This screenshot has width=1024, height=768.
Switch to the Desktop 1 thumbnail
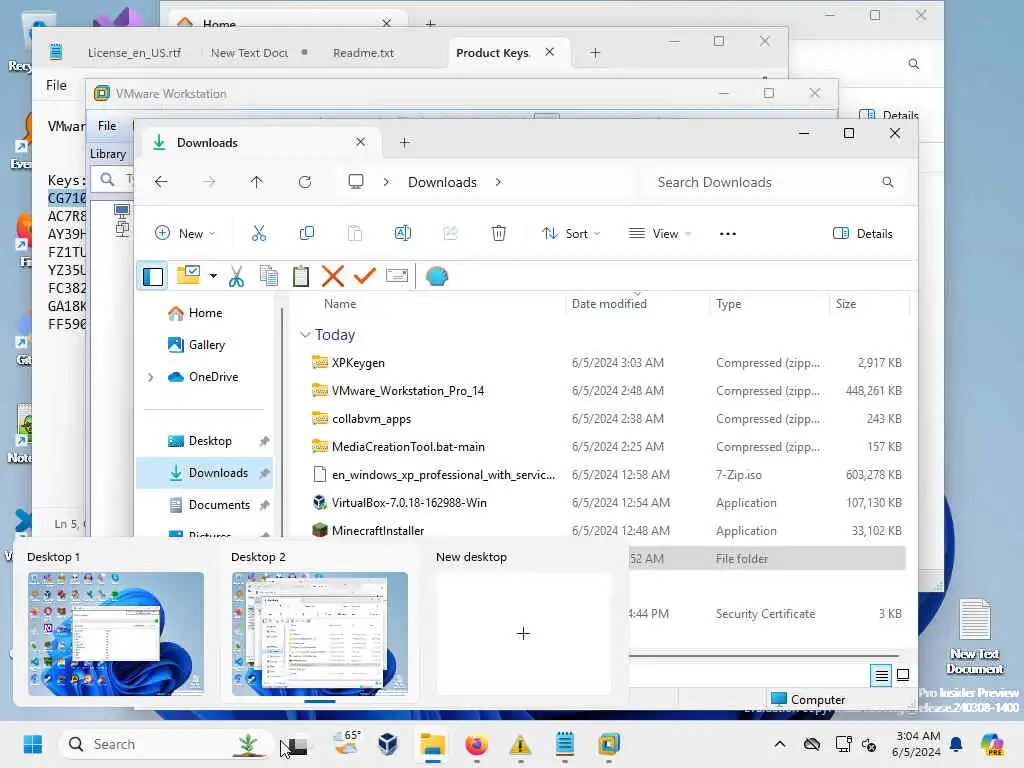coord(116,633)
